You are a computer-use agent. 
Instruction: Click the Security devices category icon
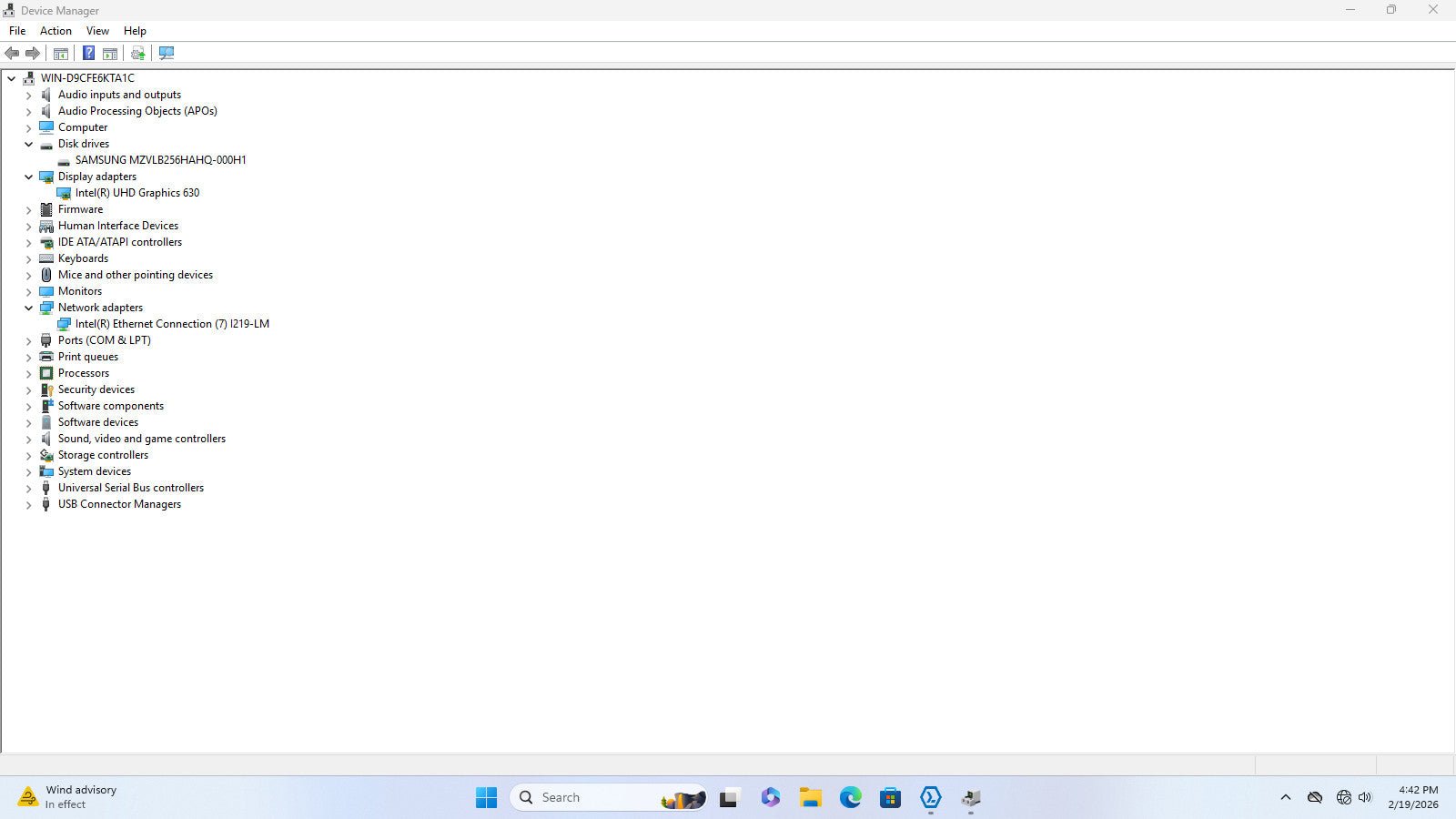pos(46,389)
